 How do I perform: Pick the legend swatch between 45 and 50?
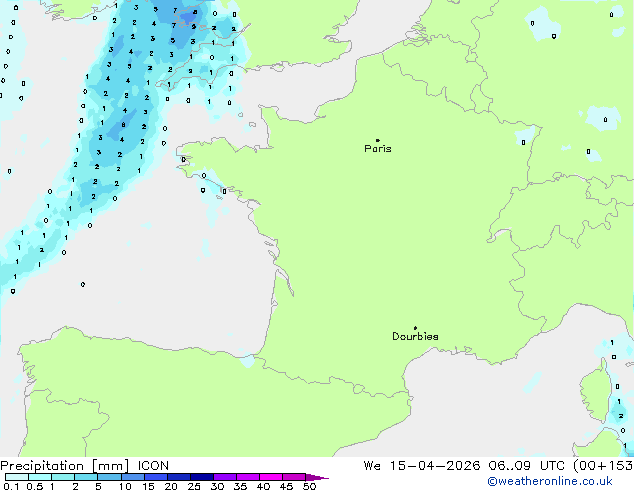pyautogui.click(x=294, y=477)
